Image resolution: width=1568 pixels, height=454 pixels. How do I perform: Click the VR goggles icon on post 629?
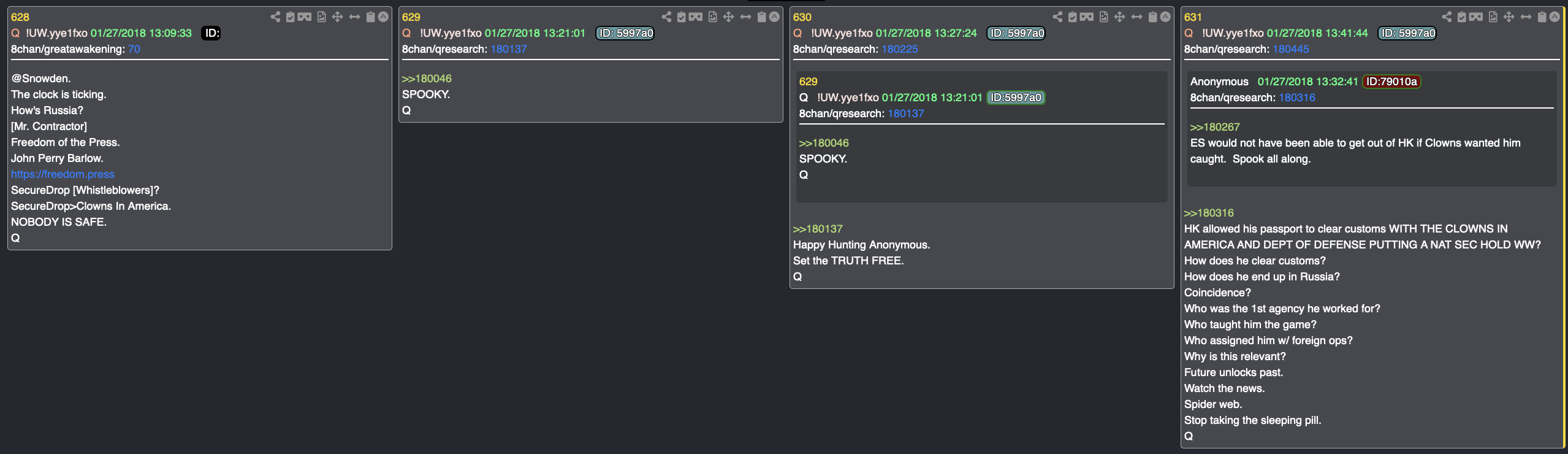click(696, 17)
